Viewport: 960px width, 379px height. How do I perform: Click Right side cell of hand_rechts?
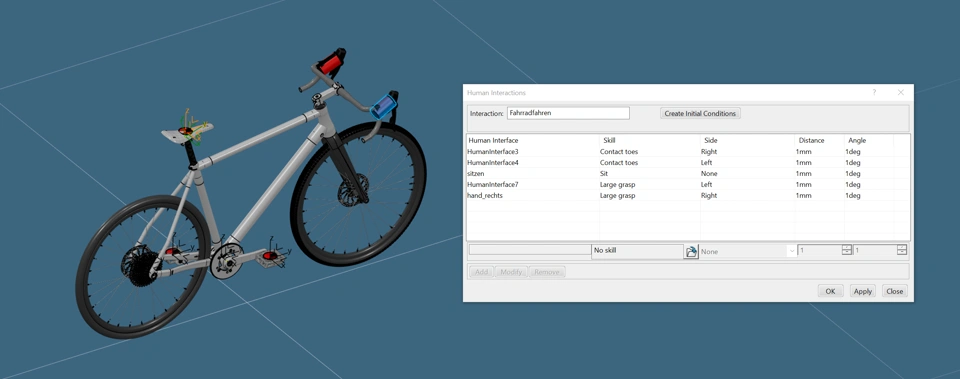click(709, 195)
